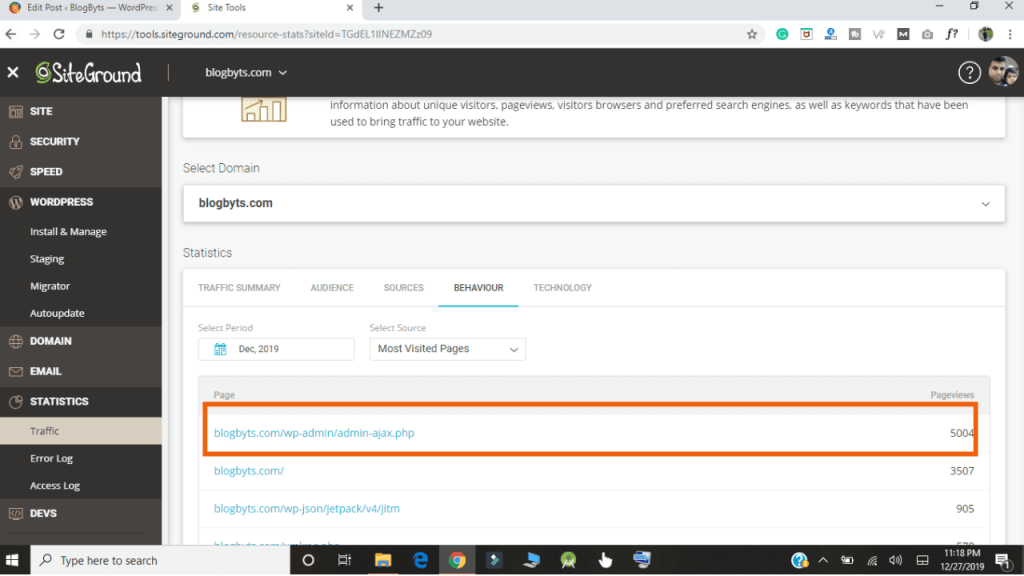Open Chrome from the taskbar
Image resolution: width=1024 pixels, height=576 pixels.
click(x=457, y=560)
